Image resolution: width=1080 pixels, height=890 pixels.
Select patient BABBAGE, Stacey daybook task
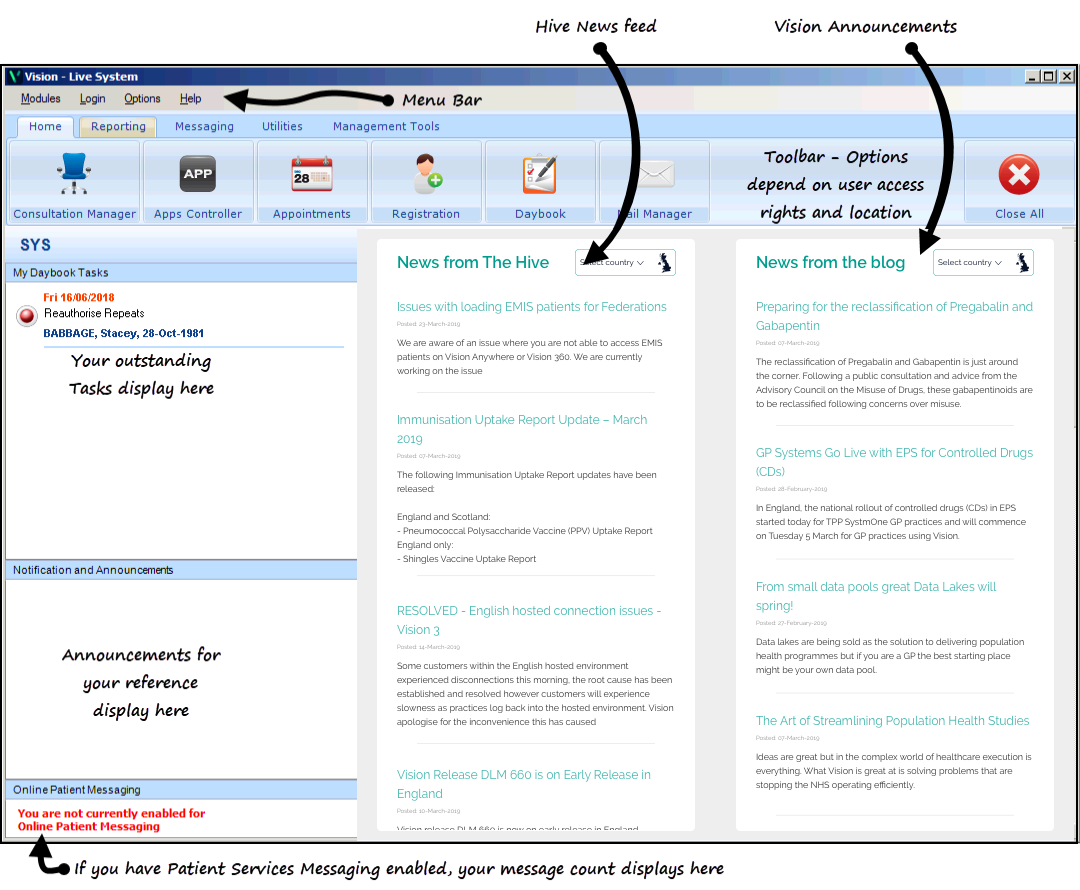click(x=123, y=334)
